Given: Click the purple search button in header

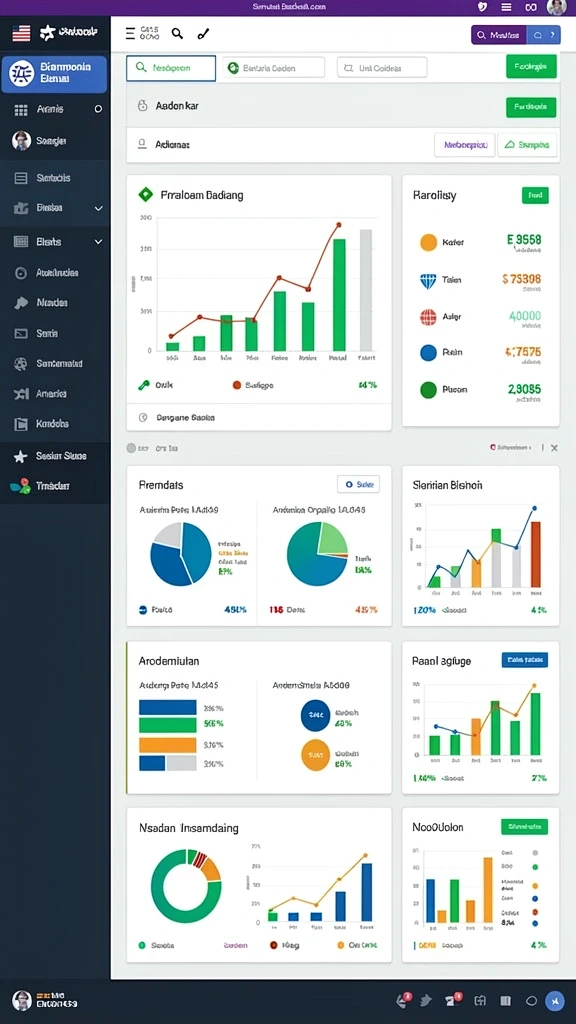Looking at the screenshot, I should [499, 35].
